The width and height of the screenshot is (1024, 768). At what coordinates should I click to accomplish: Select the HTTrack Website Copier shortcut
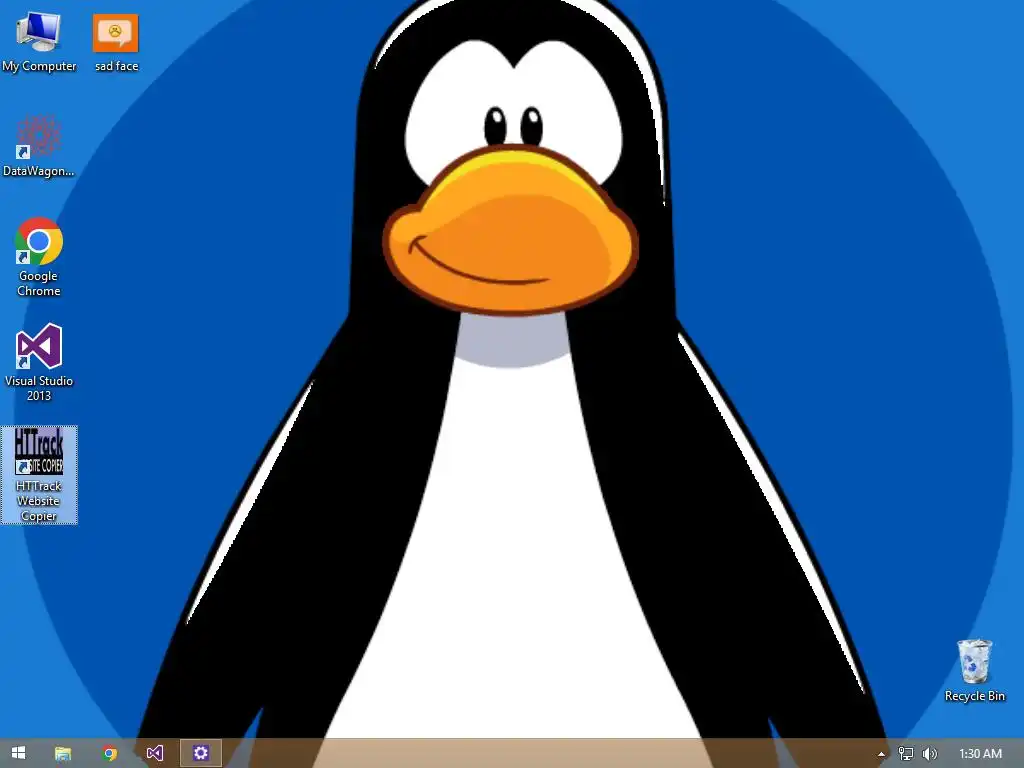point(39,475)
